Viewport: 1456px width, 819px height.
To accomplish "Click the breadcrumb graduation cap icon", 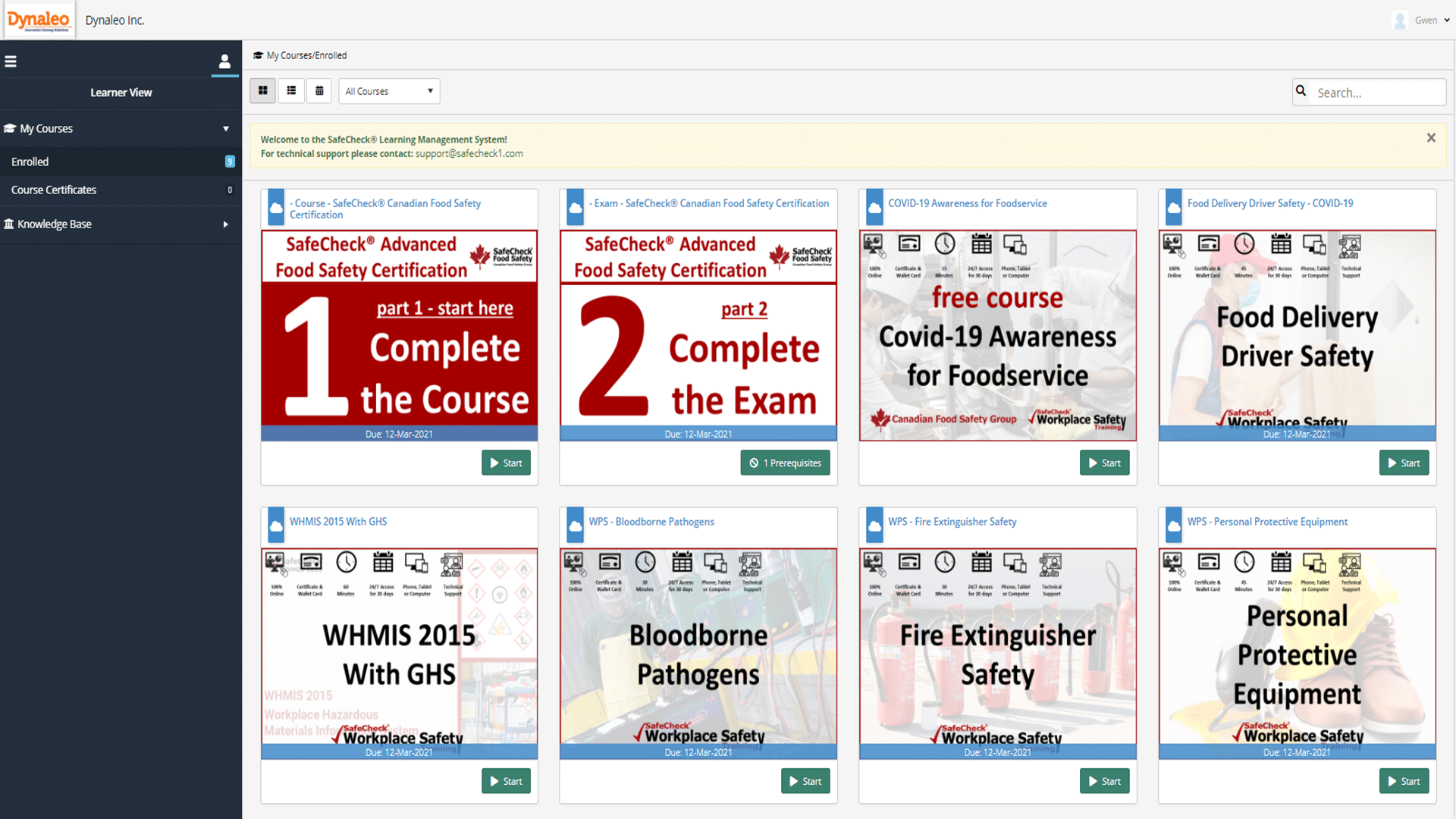I will [258, 55].
